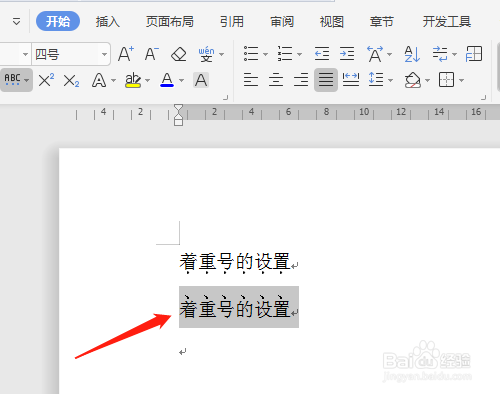Open the phonetic guide (wén) tool
The image size is (500, 394).
click(x=206, y=54)
